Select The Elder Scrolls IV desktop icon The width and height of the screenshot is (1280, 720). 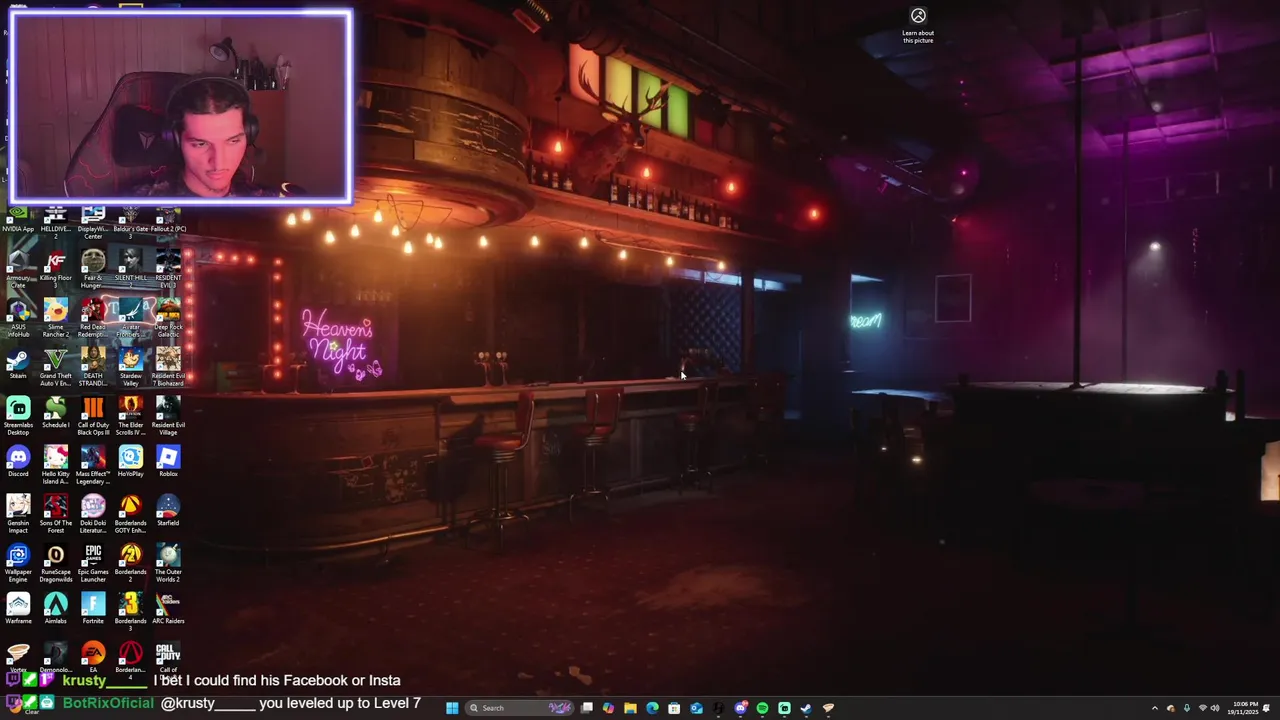(x=130, y=415)
